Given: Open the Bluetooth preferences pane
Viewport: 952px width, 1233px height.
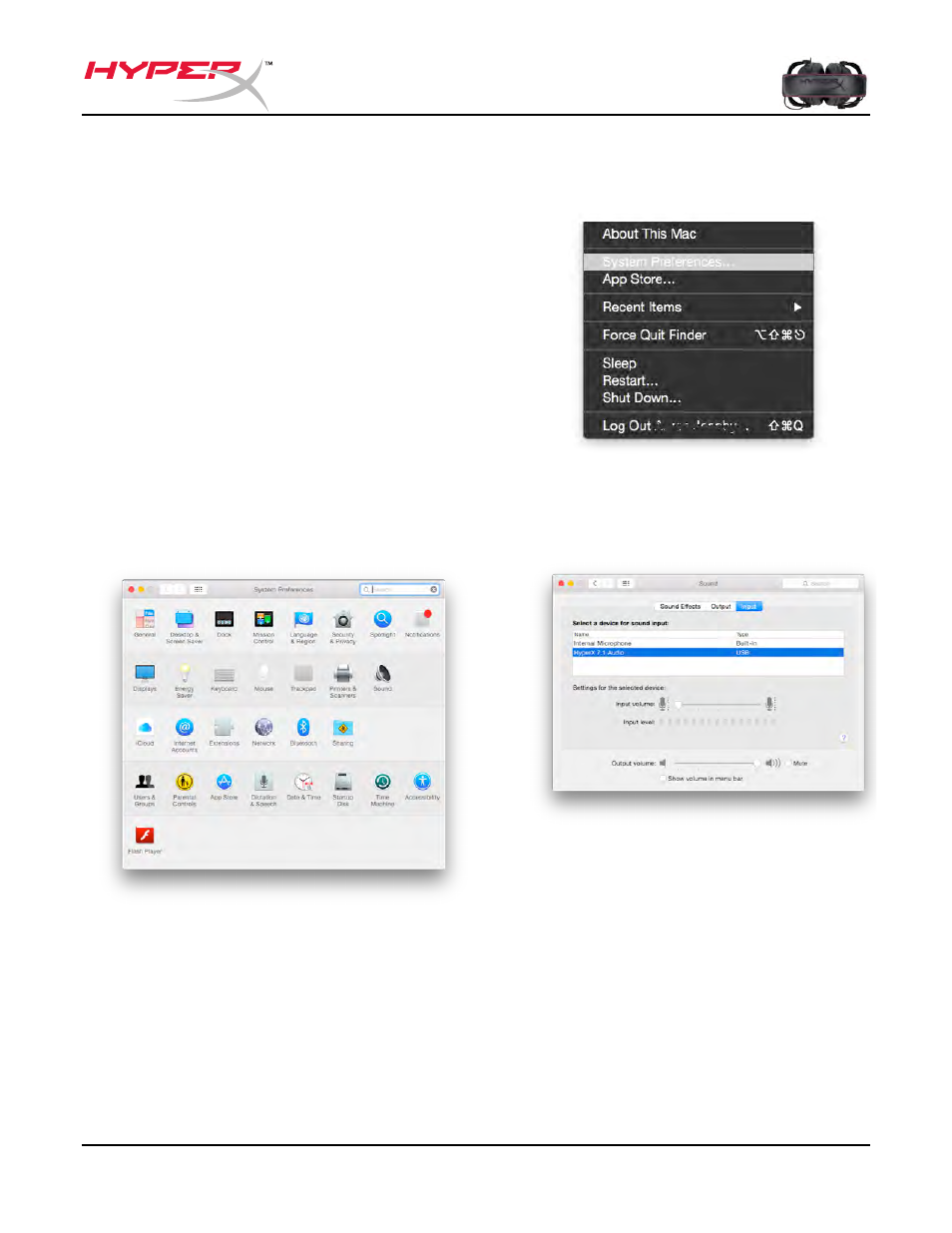Looking at the screenshot, I should 303,732.
